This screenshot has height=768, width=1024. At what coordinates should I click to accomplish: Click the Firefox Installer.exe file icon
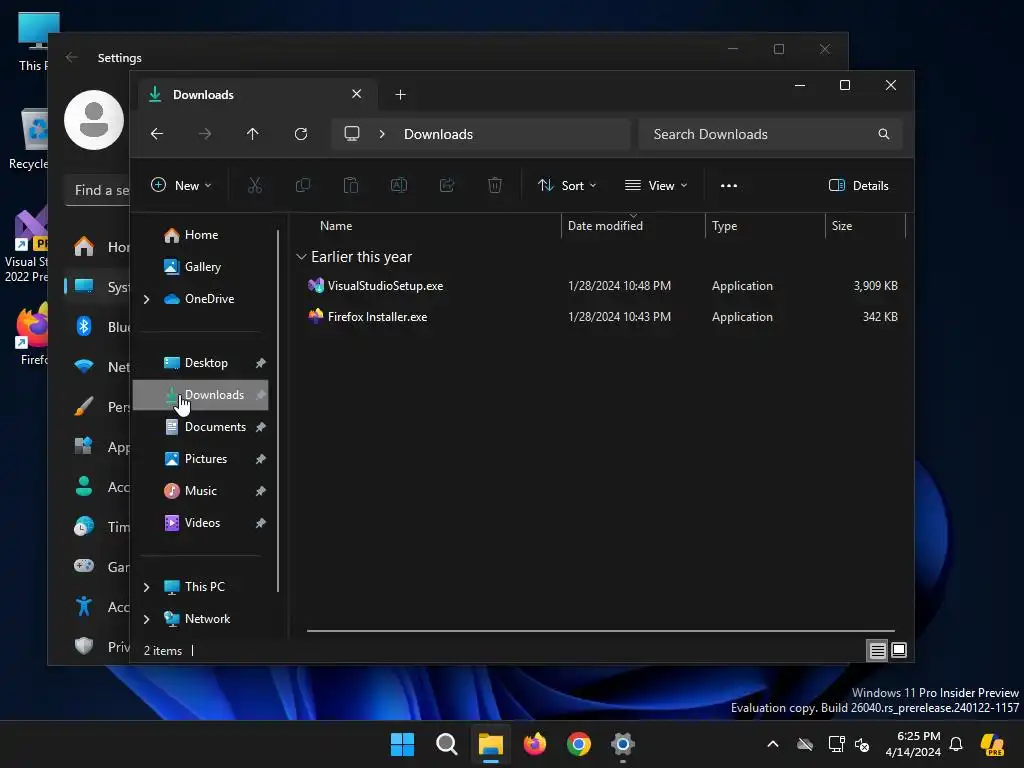tap(316, 317)
